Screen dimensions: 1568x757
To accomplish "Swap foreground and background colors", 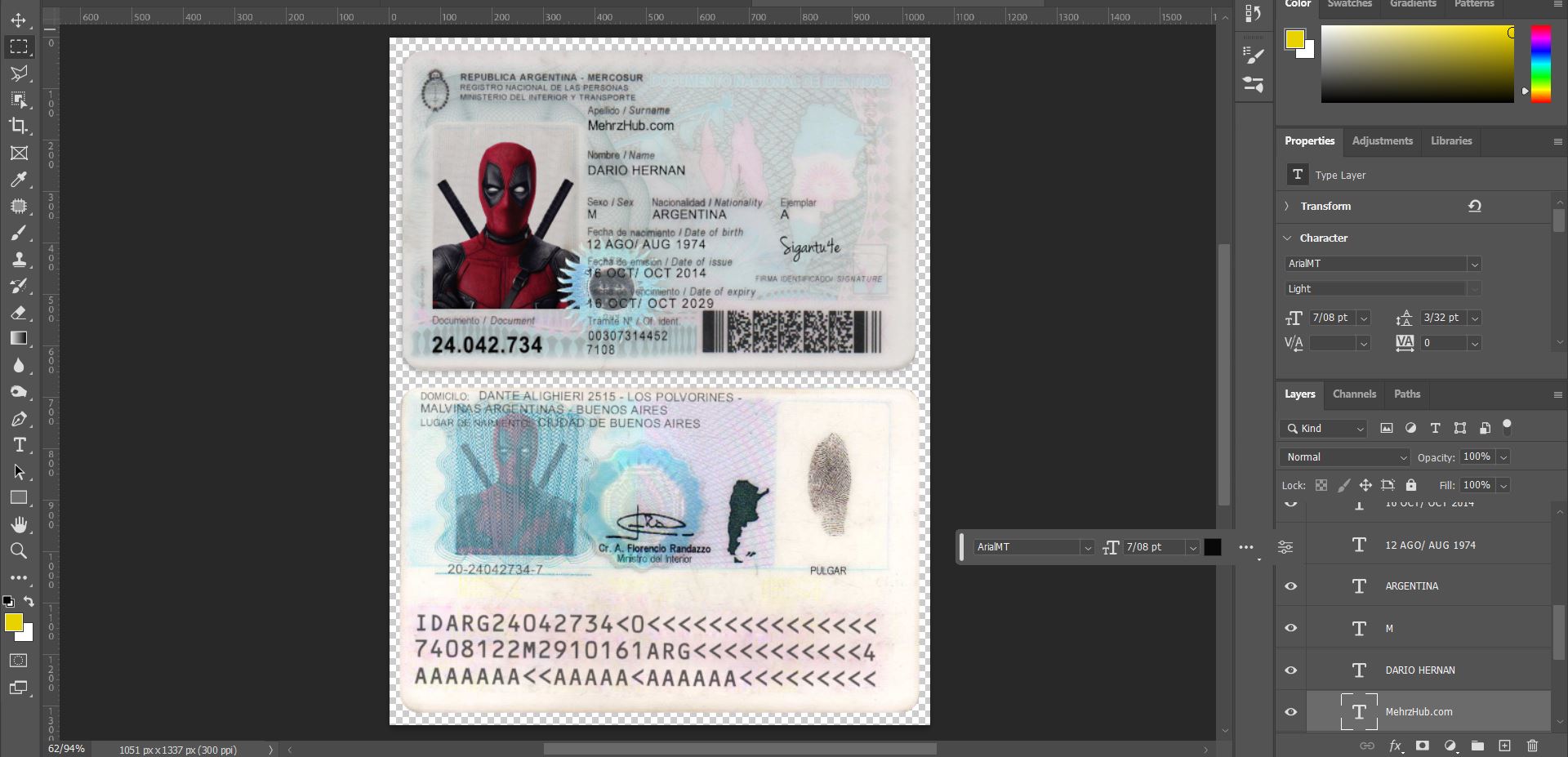I will coord(29,601).
